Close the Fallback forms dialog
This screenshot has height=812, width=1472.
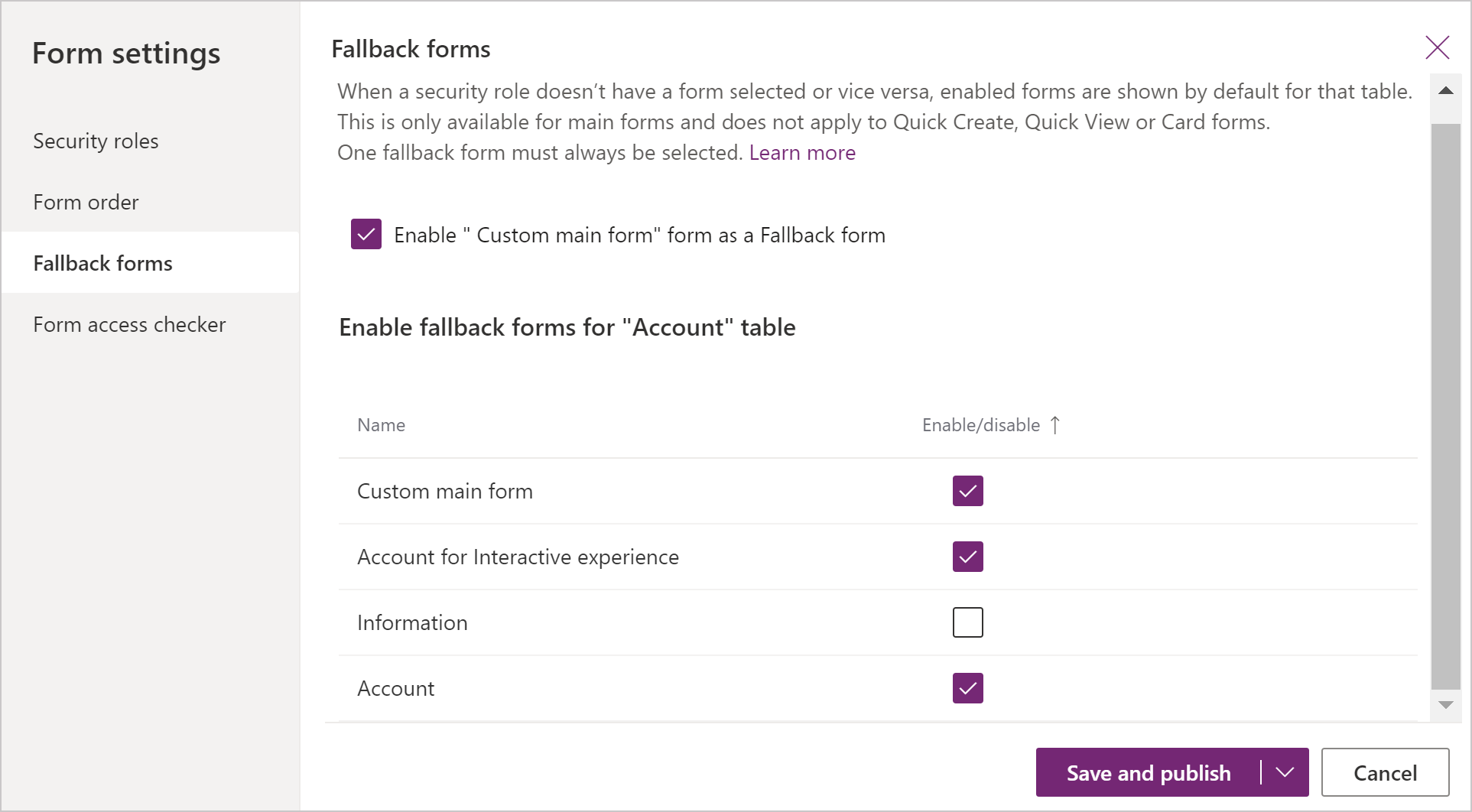tap(1438, 47)
